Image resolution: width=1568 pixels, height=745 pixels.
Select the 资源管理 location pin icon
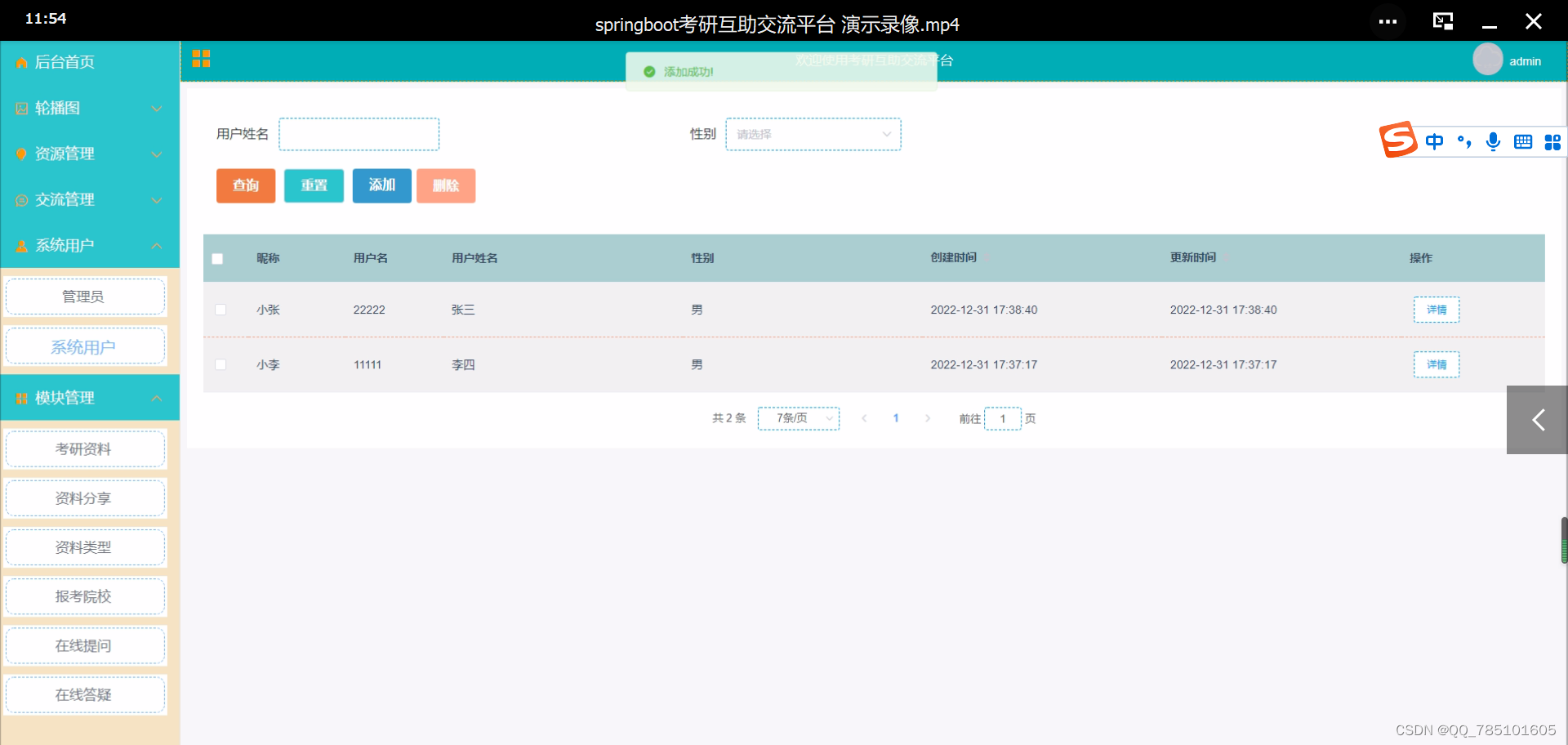point(20,154)
